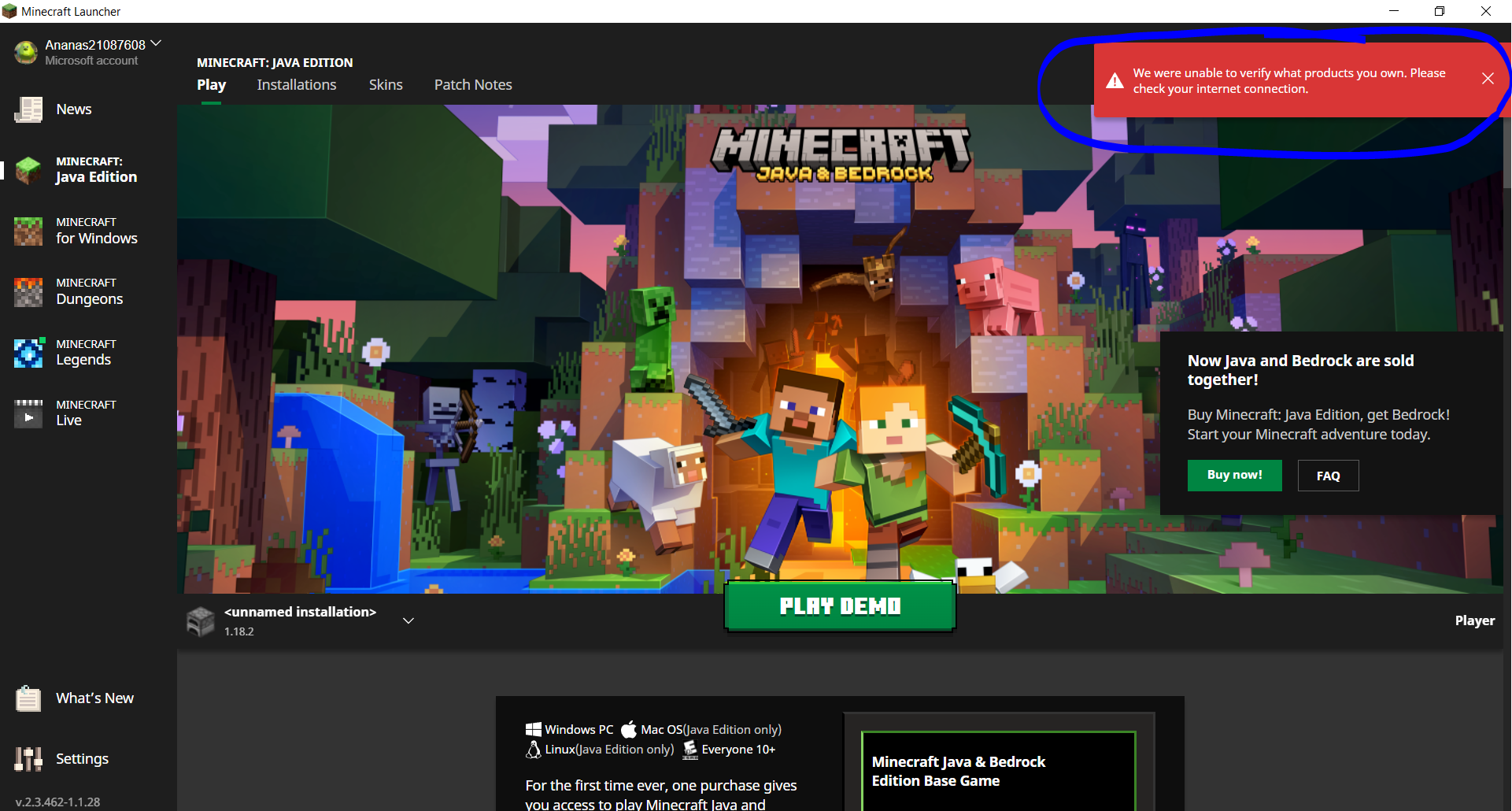Open Minecraft Live icon

28,413
